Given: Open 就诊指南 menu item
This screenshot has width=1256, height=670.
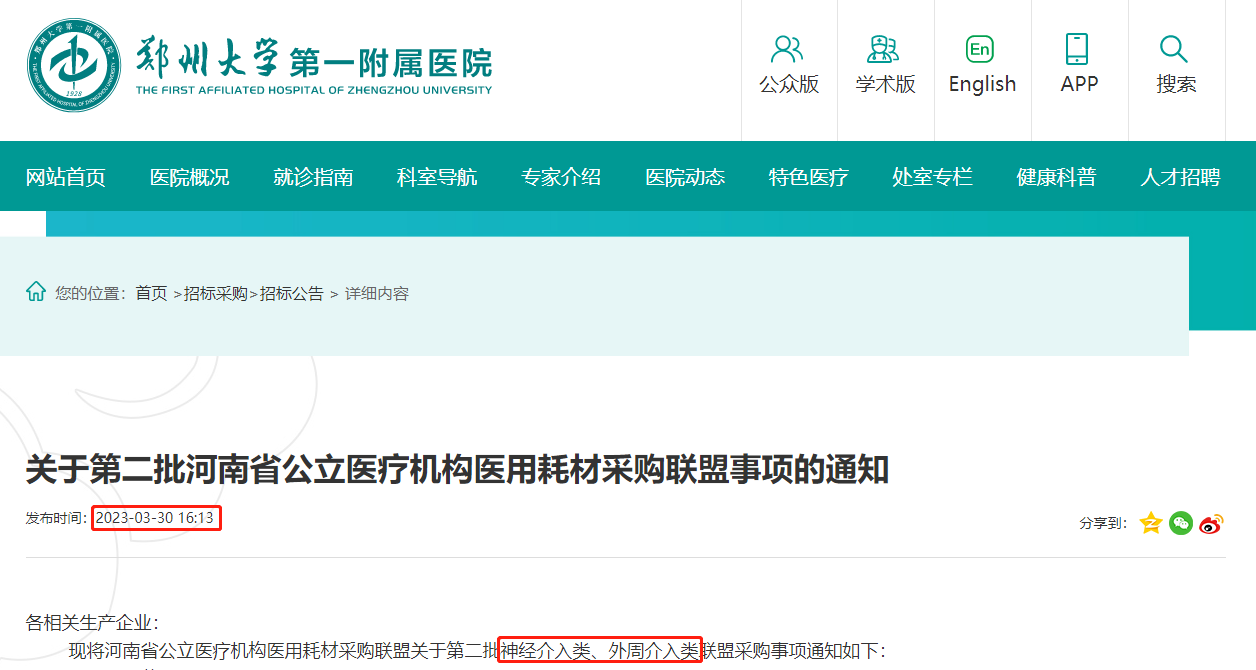Looking at the screenshot, I should pos(313,177).
